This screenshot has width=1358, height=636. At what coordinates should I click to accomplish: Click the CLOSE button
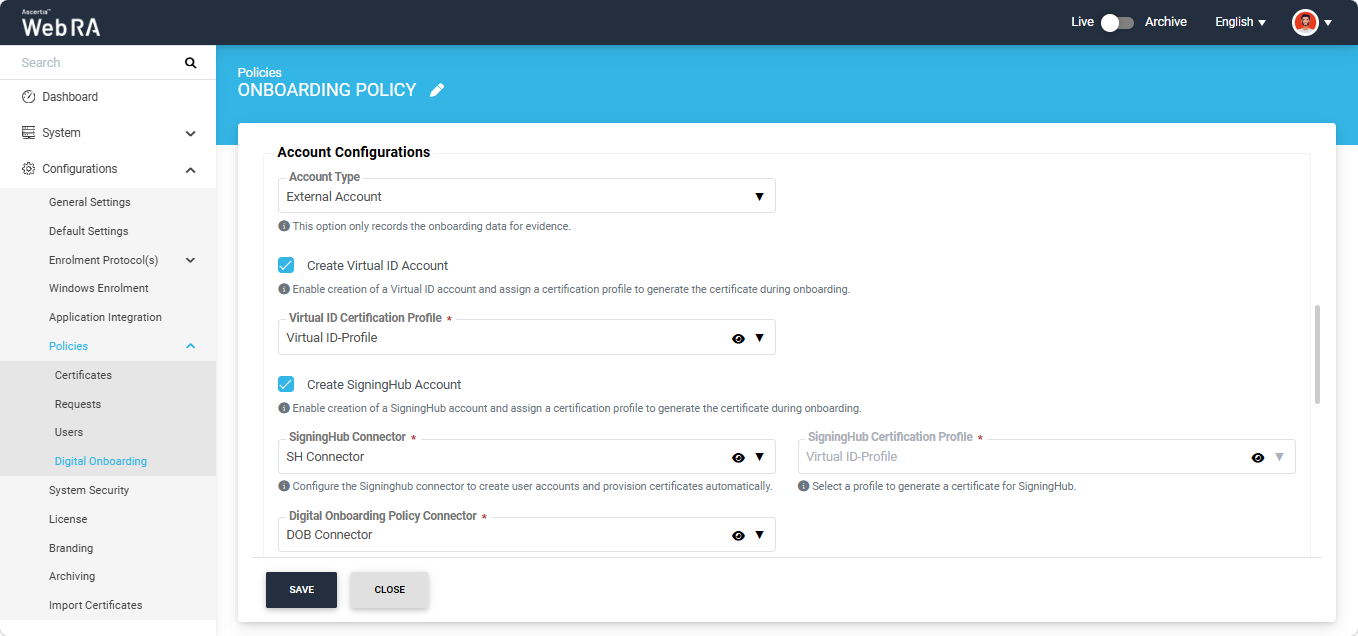[x=389, y=590]
